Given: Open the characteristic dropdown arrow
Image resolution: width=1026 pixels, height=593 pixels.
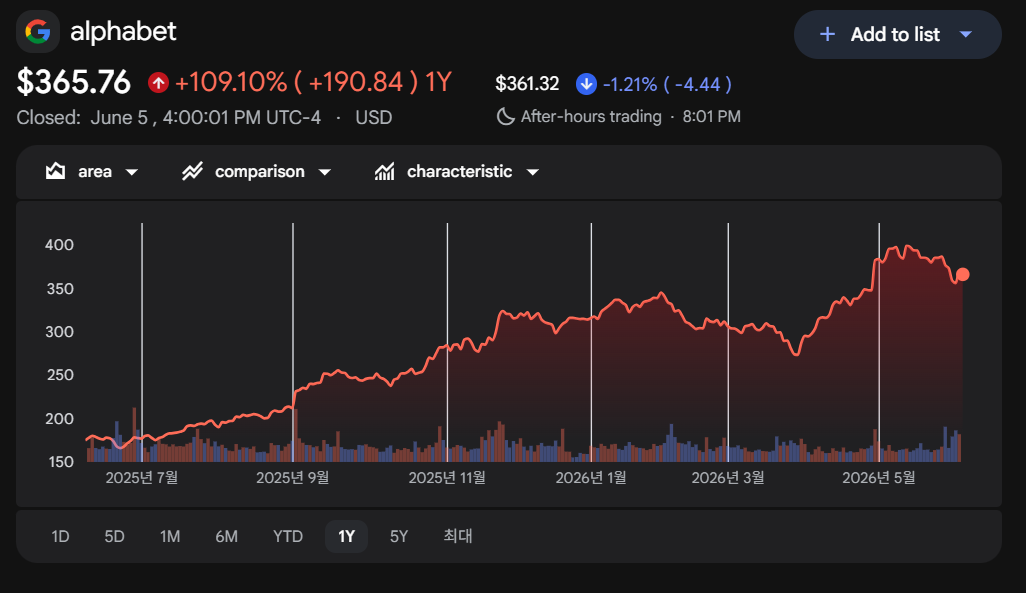Looking at the screenshot, I should [533, 172].
